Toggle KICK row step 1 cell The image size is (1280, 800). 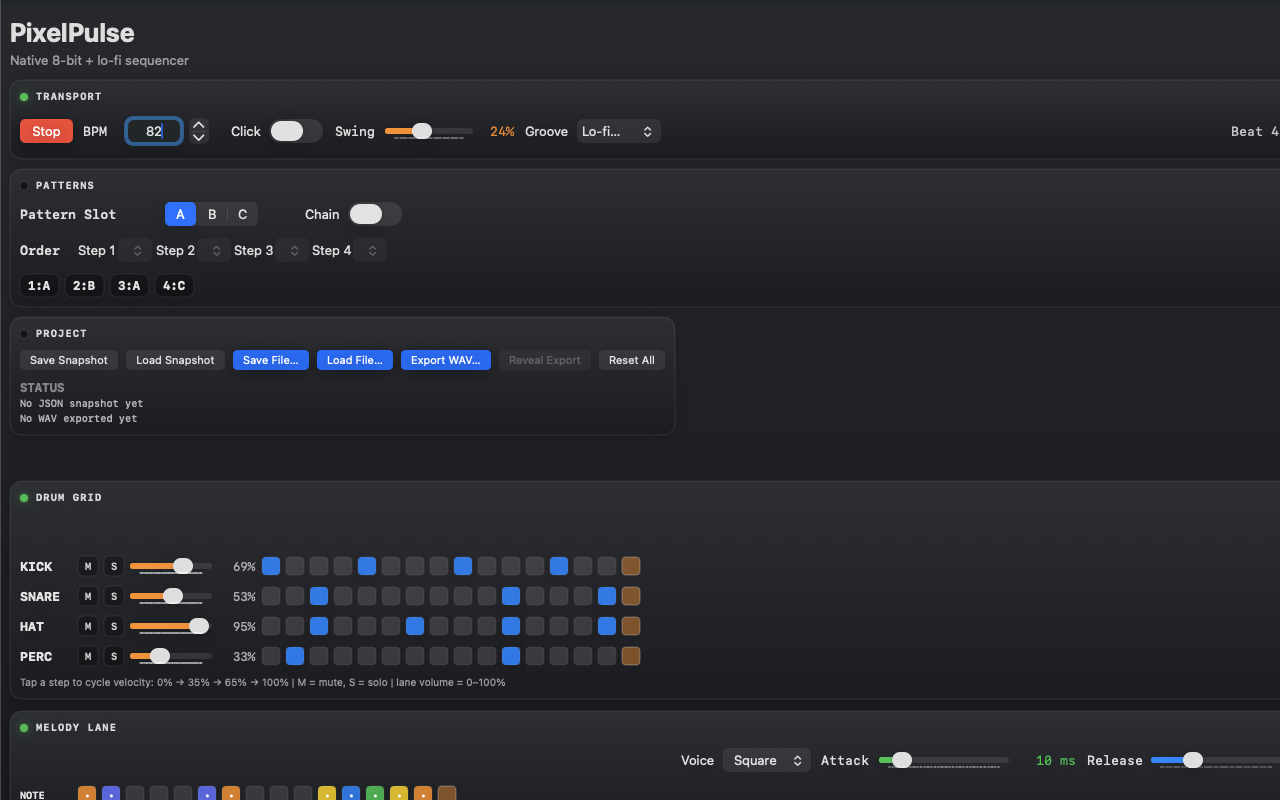click(x=271, y=566)
